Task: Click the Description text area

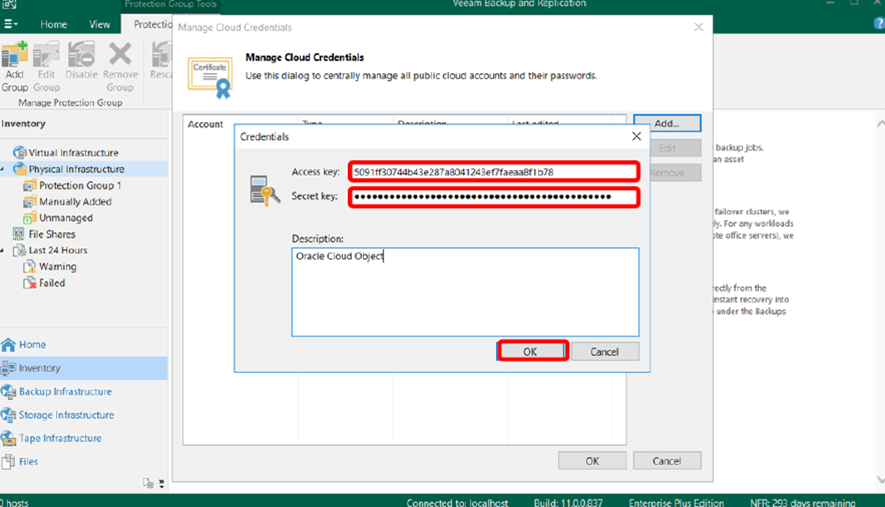Action: coord(465,292)
